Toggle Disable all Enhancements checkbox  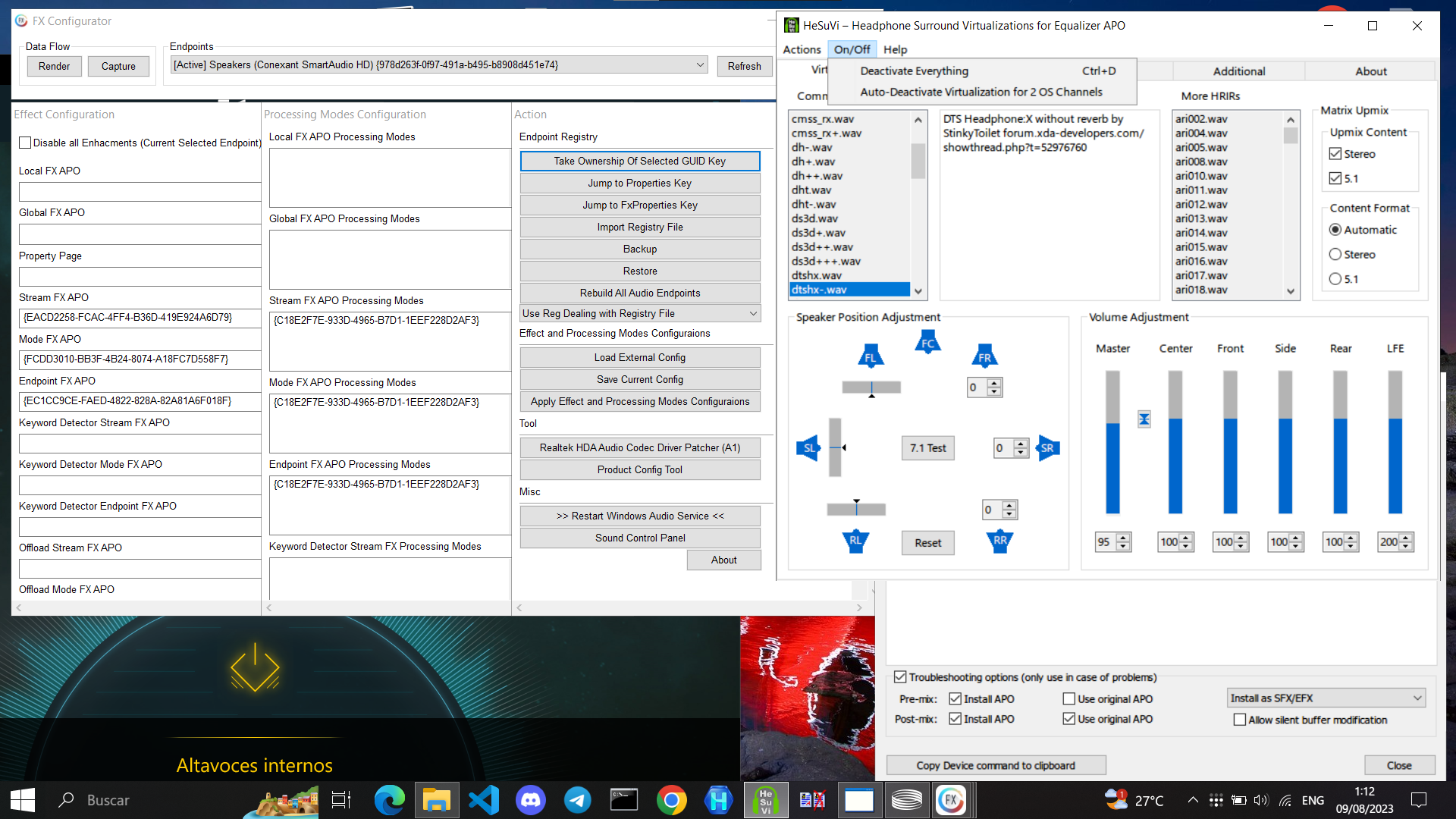point(26,143)
